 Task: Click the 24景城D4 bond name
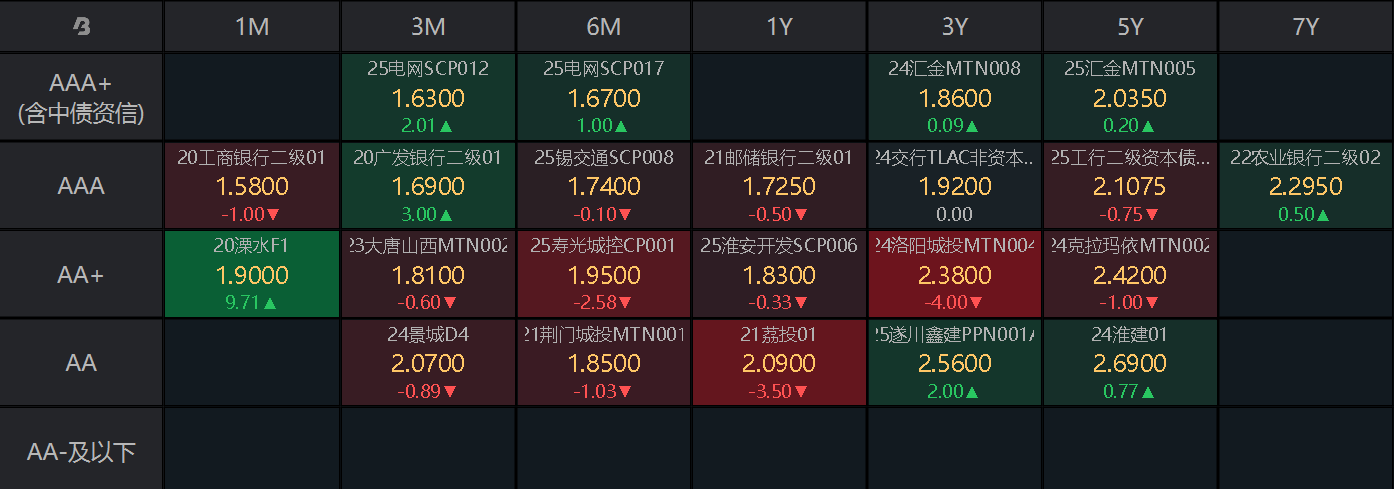(428, 335)
